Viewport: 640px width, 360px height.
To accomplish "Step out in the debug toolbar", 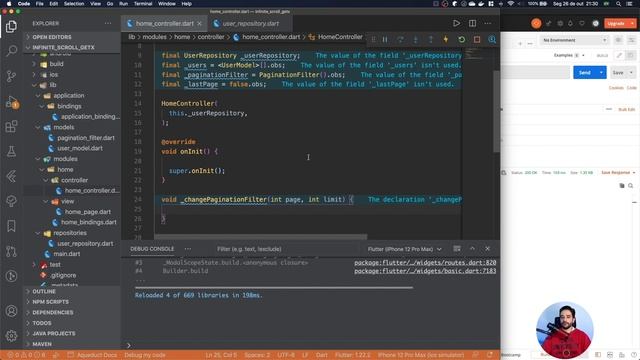I will pos(431,40).
